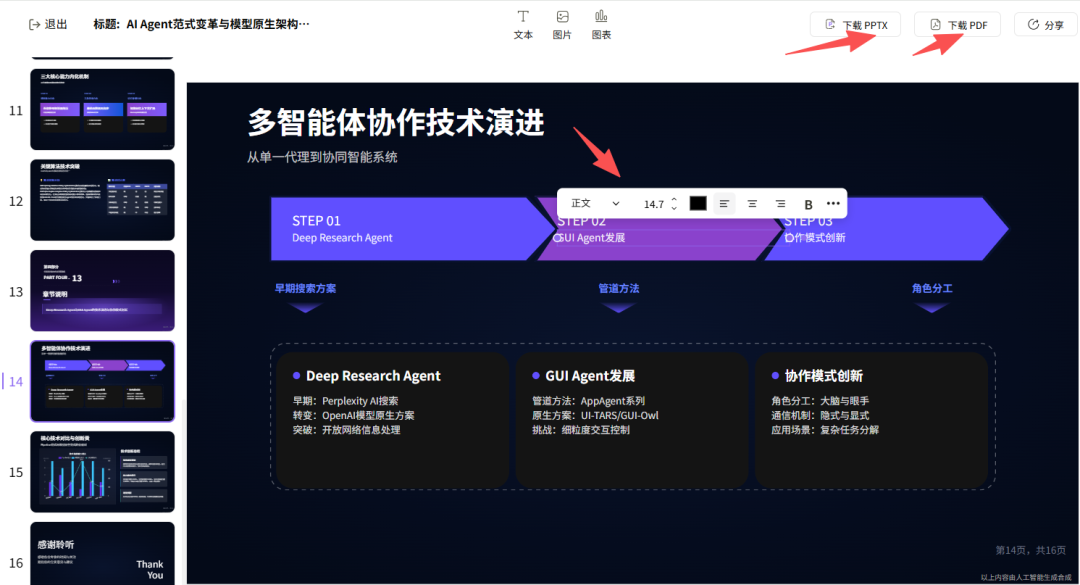Click the 管道方法 label
1080x585 pixels.
(619, 288)
